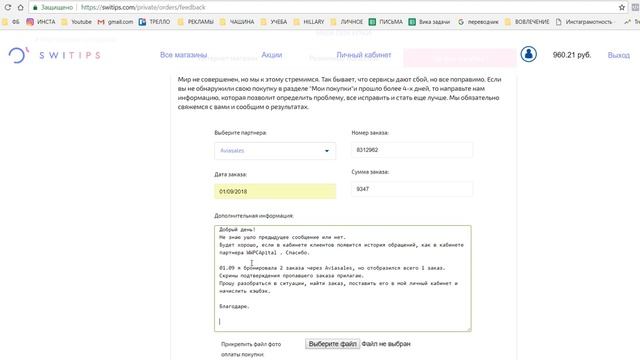
Task: Open the ТРЕЛЛО bookmark
Action: click(x=154, y=22)
